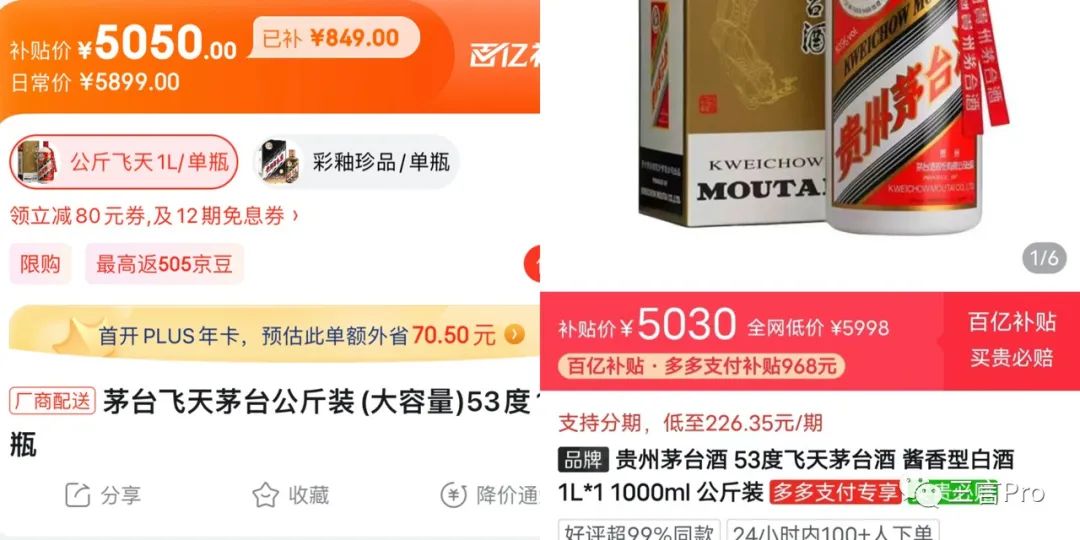
Task: Tap the share icon
Action: (78, 495)
